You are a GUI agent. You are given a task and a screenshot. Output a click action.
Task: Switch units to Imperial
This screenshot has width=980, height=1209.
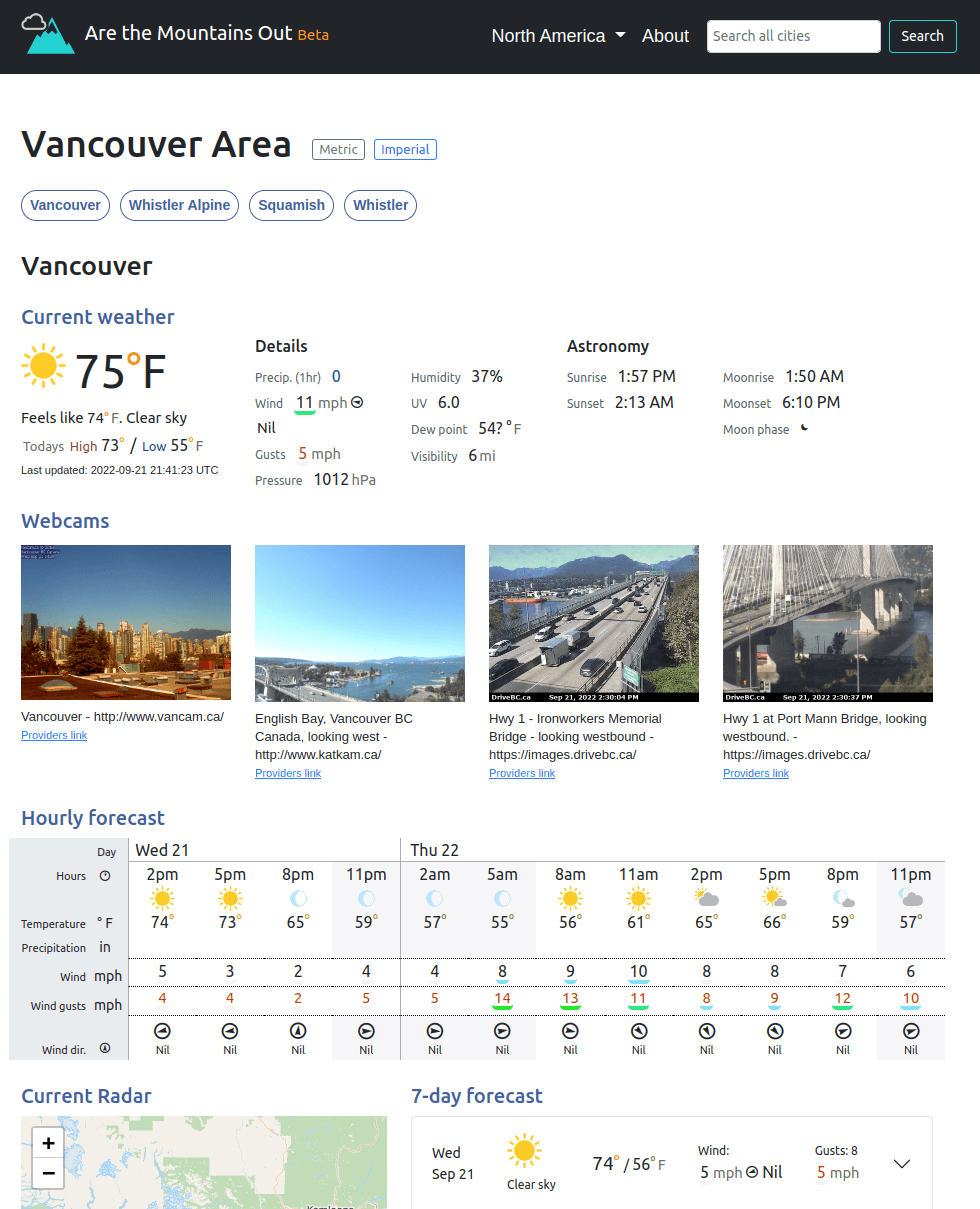coord(405,150)
